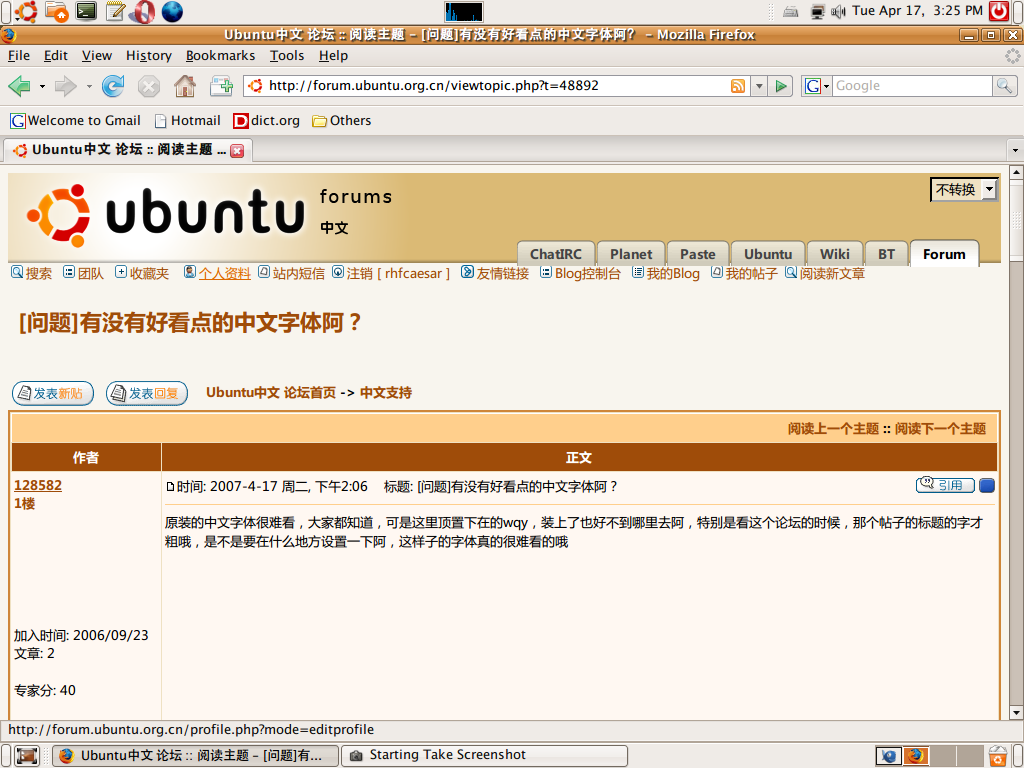
Task: Click the system monitor graph applet
Action: (464, 11)
